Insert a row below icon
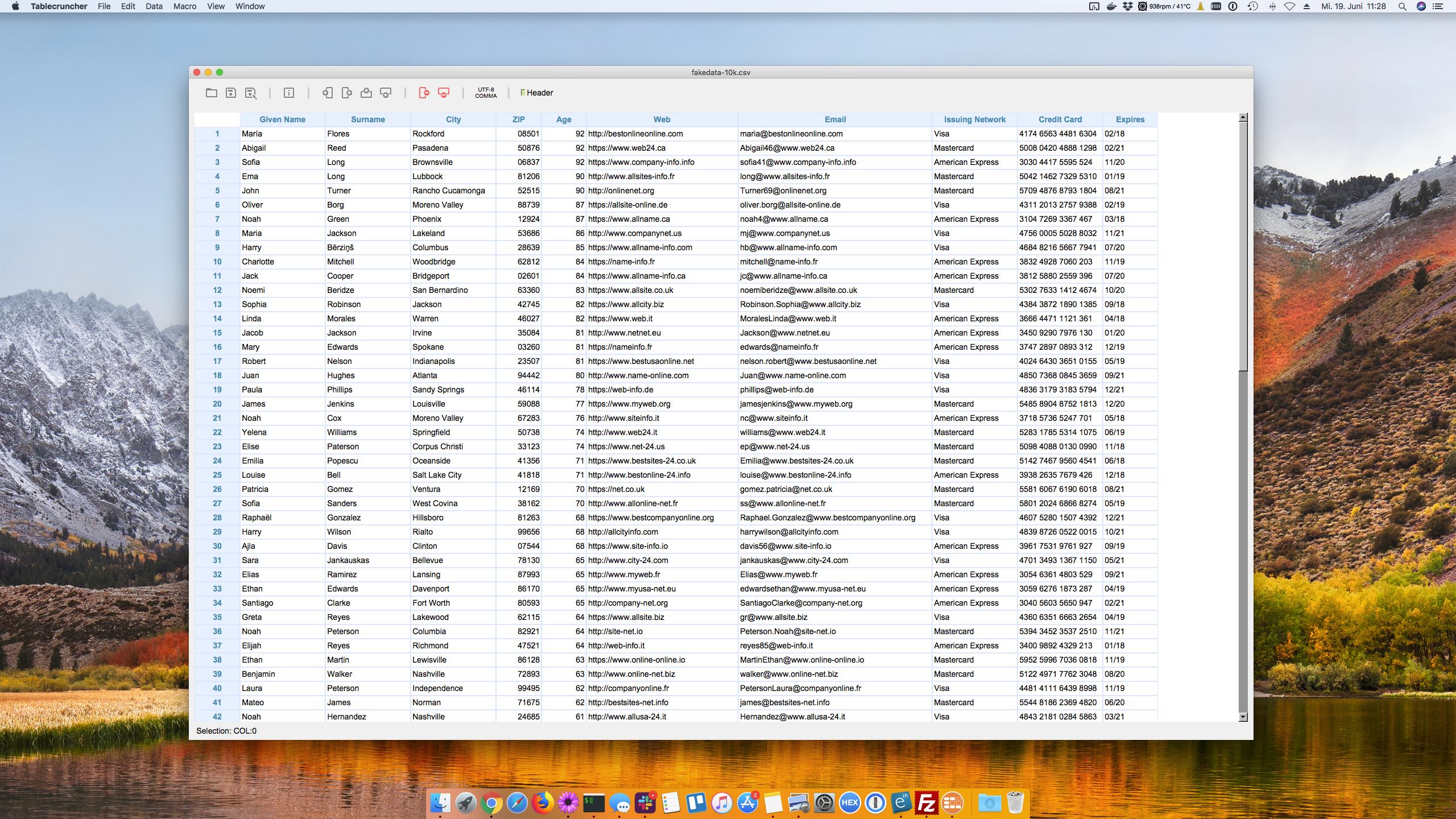 386,93
